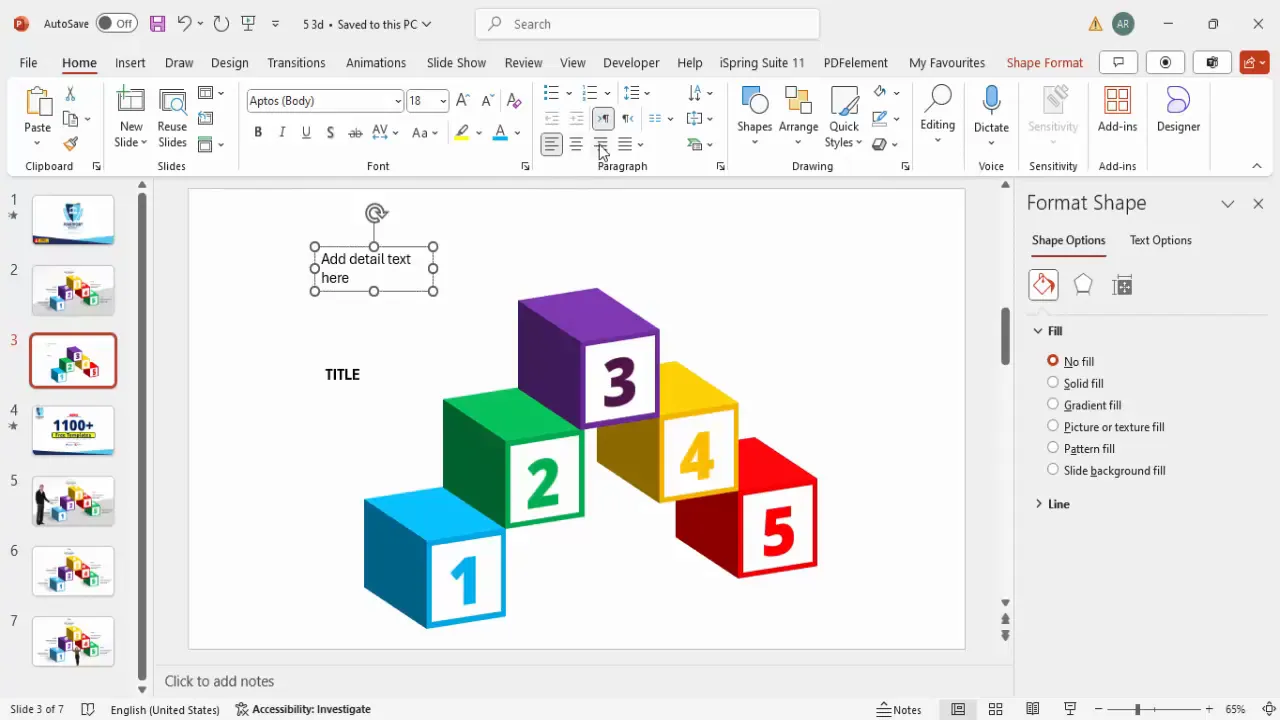Click the Cut scissors icon
Viewport: 1280px width, 720px height.
click(x=70, y=94)
